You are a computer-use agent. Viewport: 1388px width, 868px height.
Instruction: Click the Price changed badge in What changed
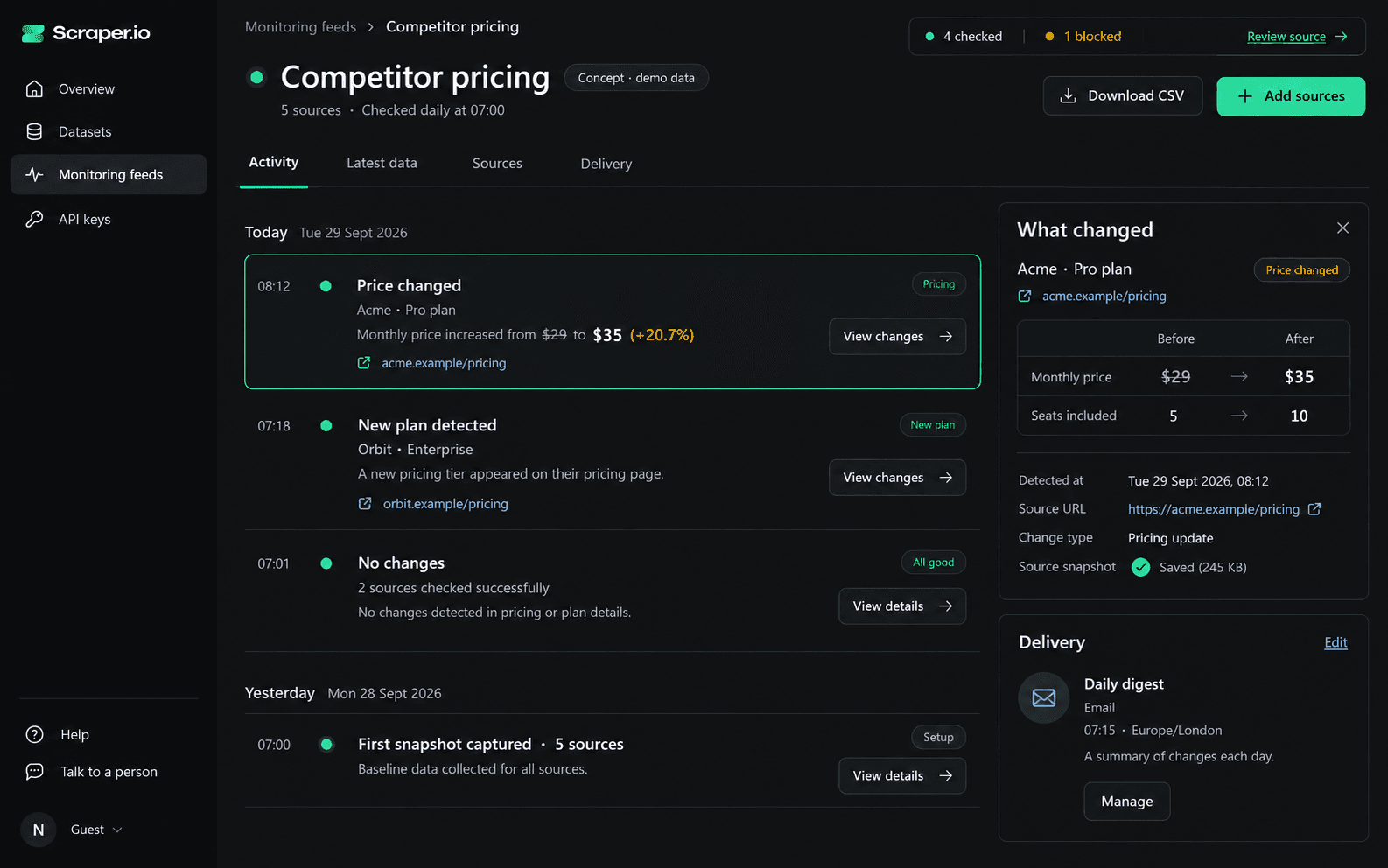click(1302, 270)
